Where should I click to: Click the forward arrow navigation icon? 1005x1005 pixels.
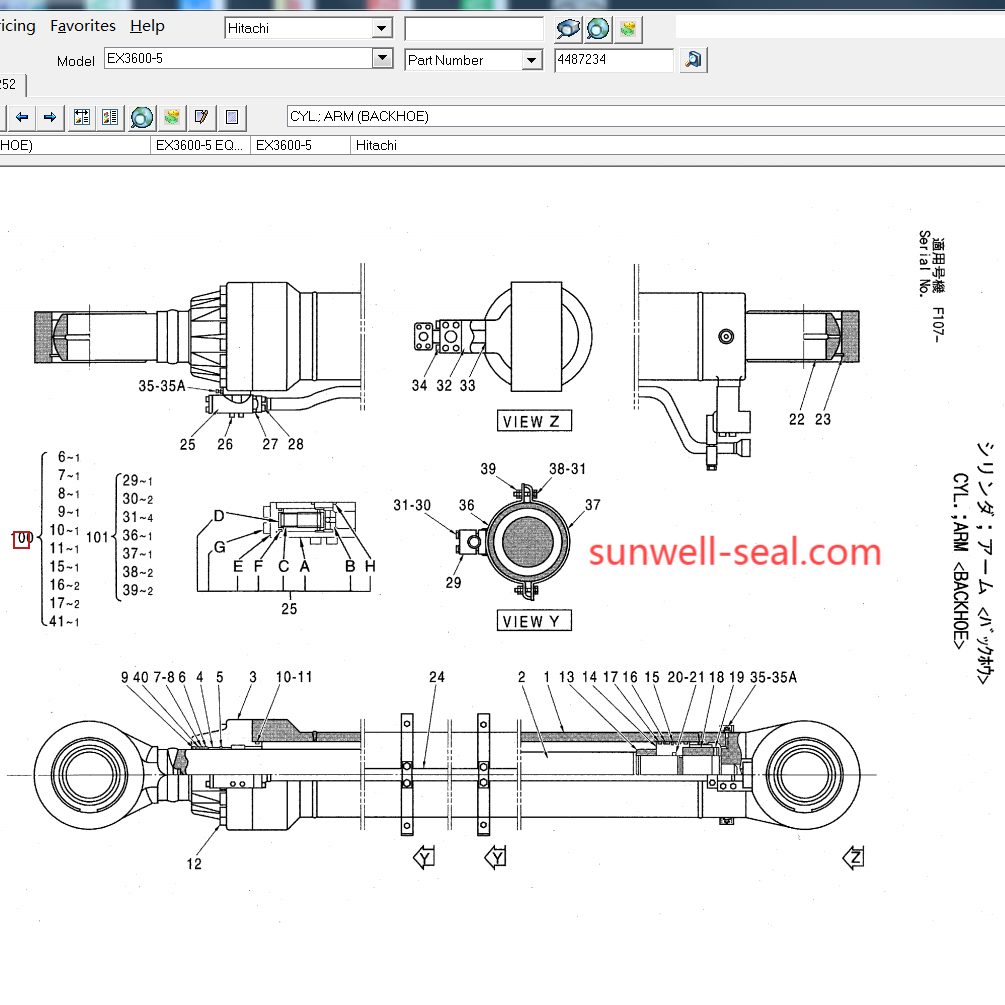point(49,117)
